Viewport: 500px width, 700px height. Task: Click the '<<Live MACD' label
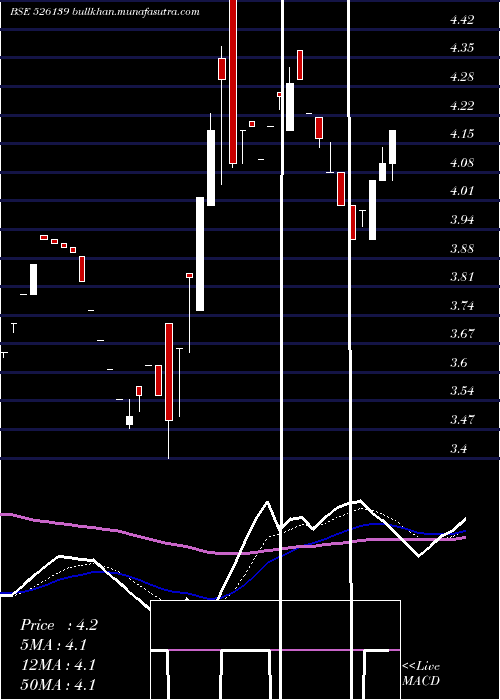421,673
